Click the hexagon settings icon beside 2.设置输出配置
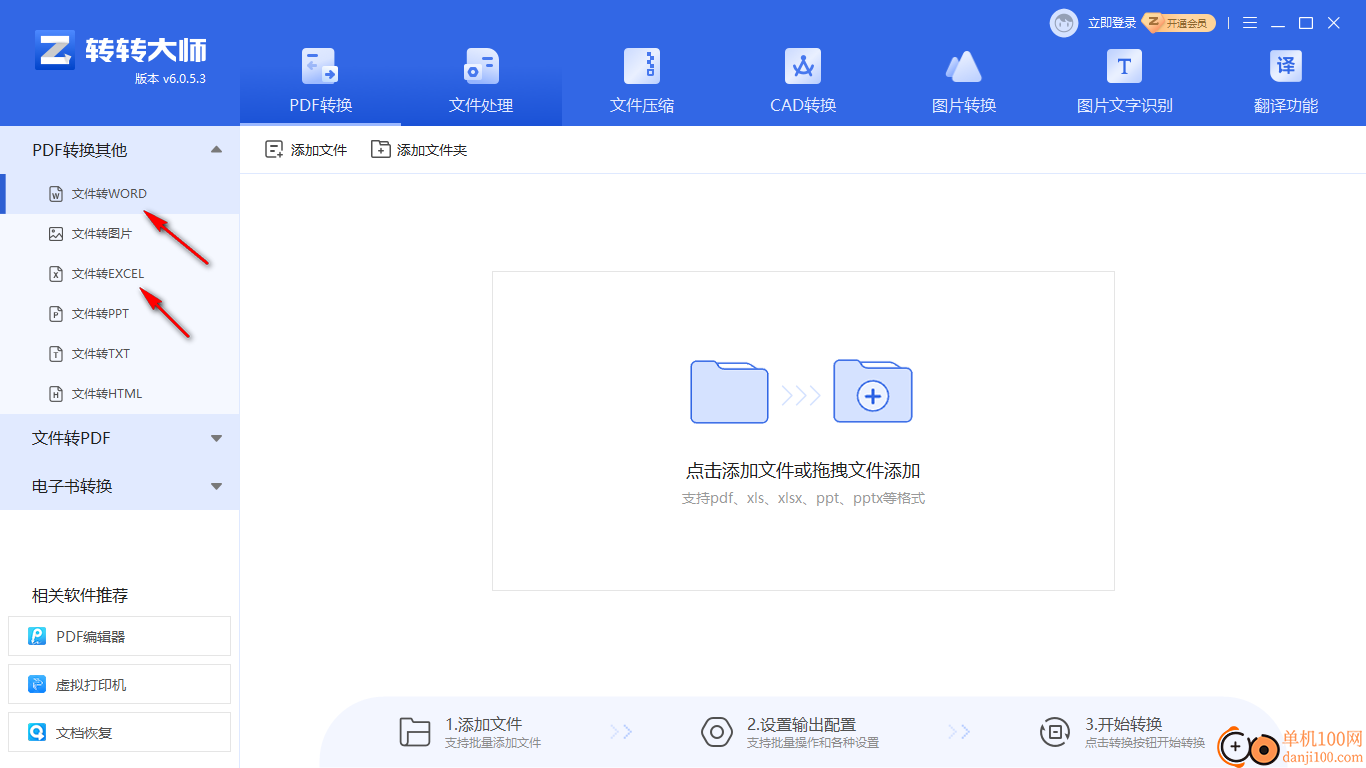The image size is (1366, 768). pos(717,732)
